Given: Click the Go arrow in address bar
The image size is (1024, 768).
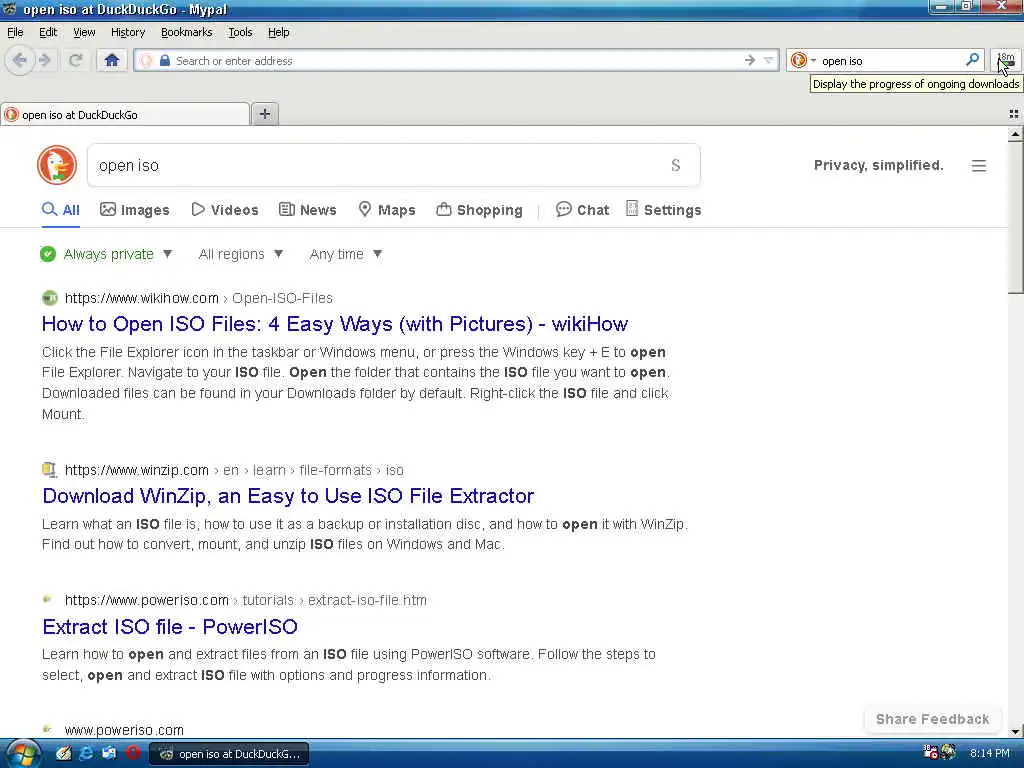Looking at the screenshot, I should point(750,61).
